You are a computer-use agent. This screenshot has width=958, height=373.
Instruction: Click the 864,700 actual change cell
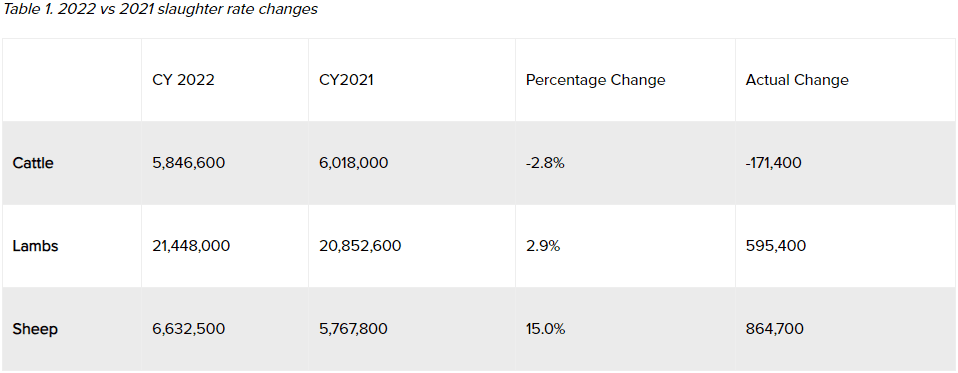[x=774, y=329]
